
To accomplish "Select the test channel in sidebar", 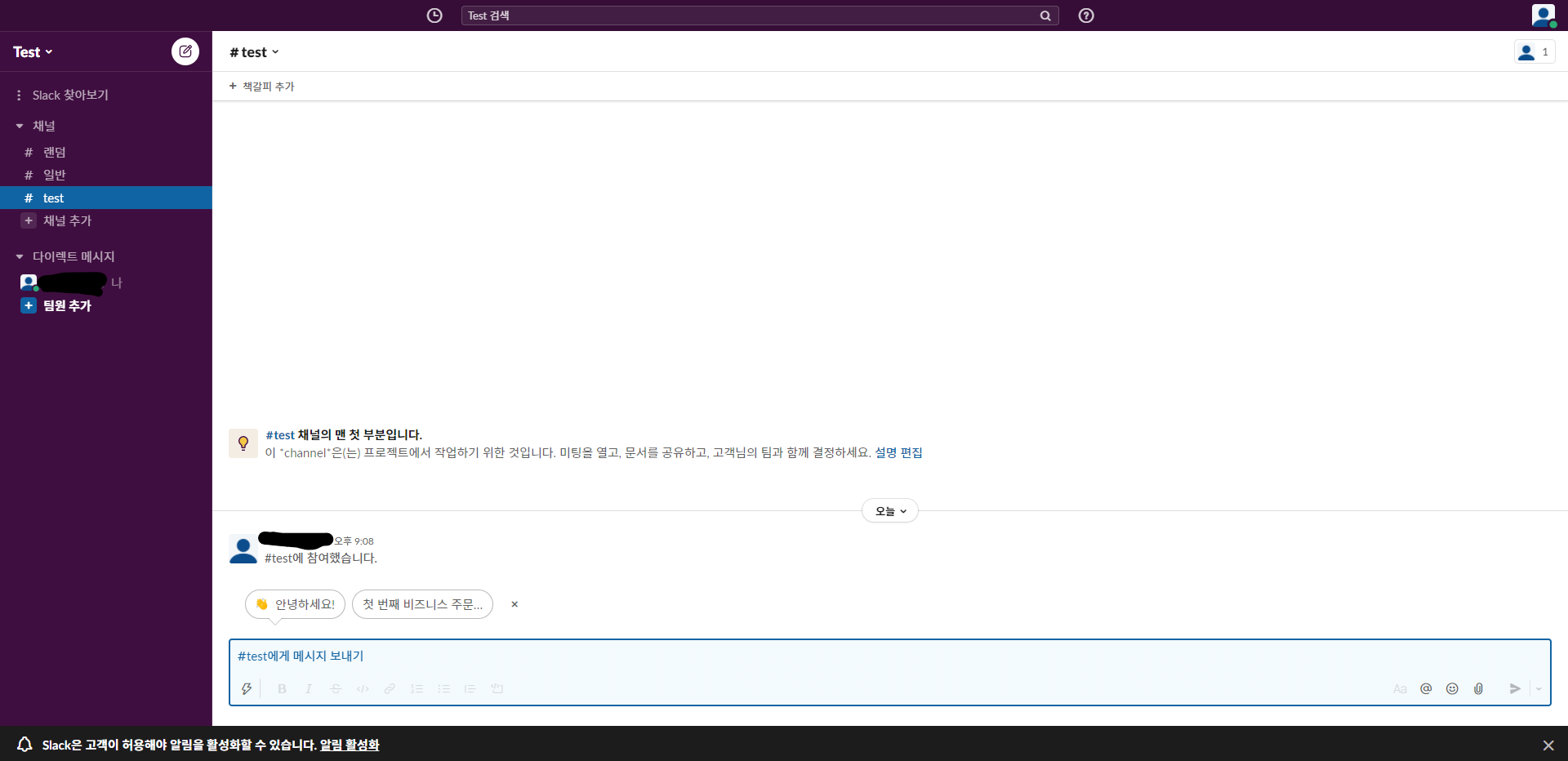I will 106,198.
